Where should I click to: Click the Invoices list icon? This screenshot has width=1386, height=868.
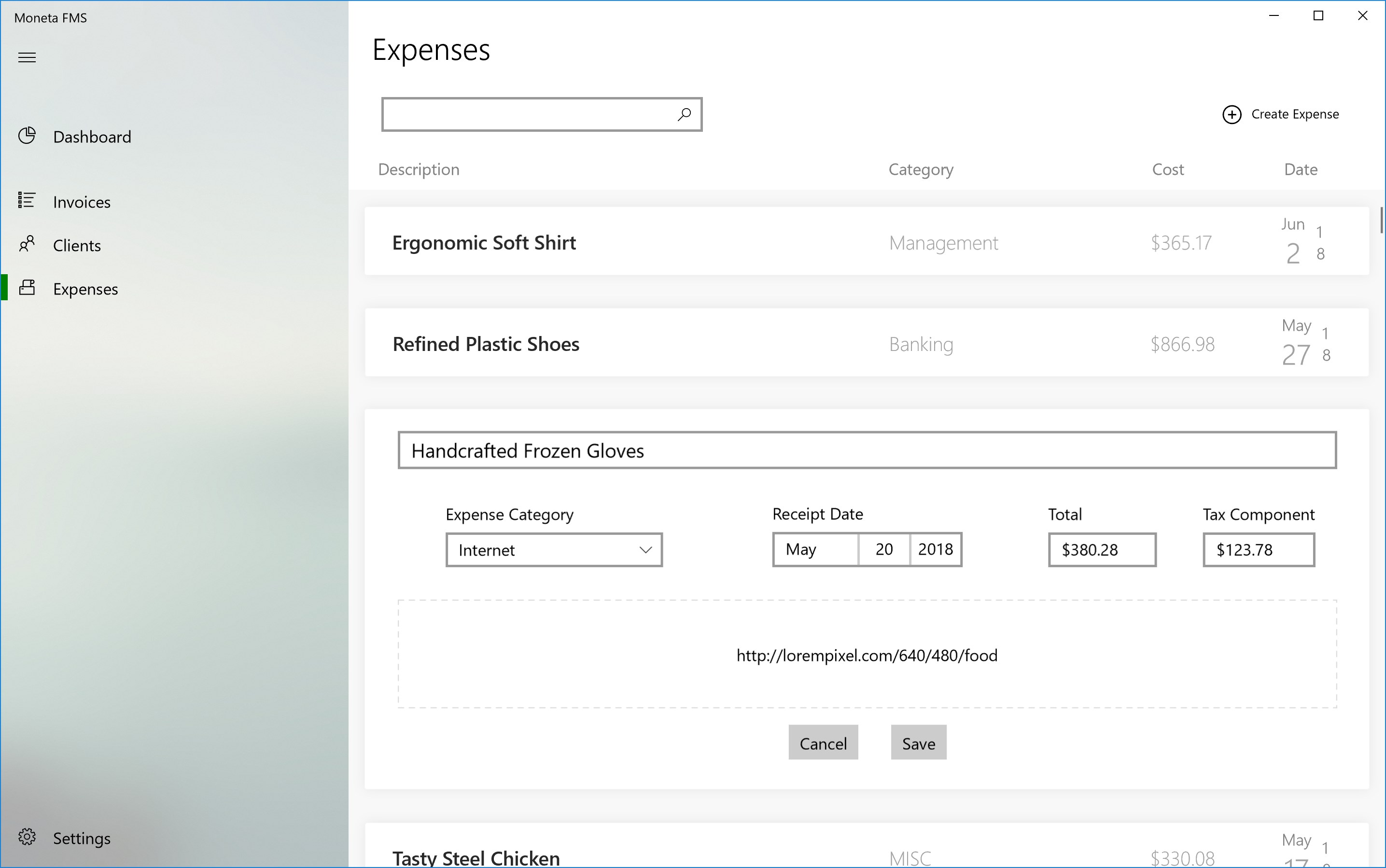[27, 200]
